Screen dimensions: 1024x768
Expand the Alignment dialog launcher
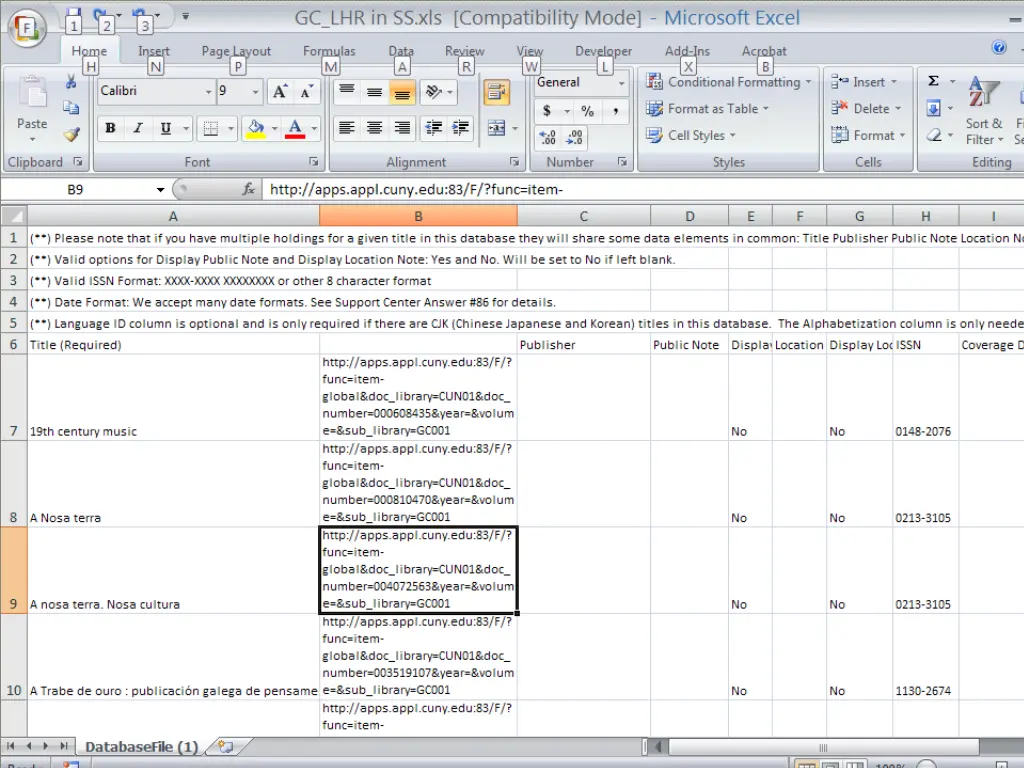pos(514,161)
